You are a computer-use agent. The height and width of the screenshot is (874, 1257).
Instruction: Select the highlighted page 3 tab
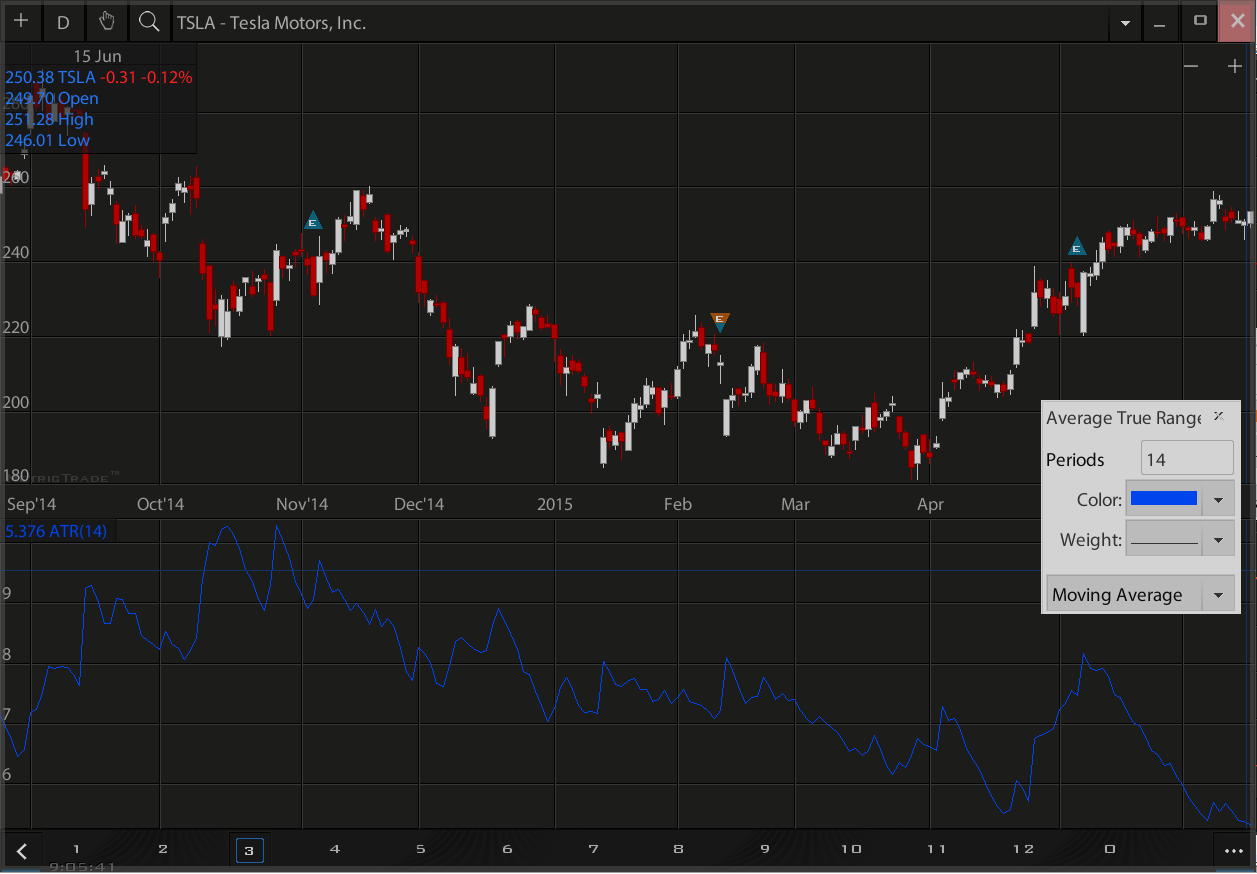249,850
